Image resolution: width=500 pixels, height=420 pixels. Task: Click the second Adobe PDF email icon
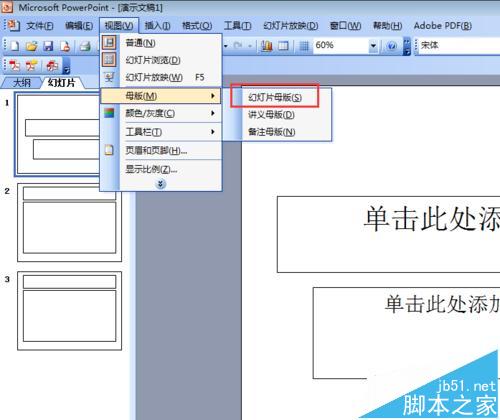click(31, 65)
